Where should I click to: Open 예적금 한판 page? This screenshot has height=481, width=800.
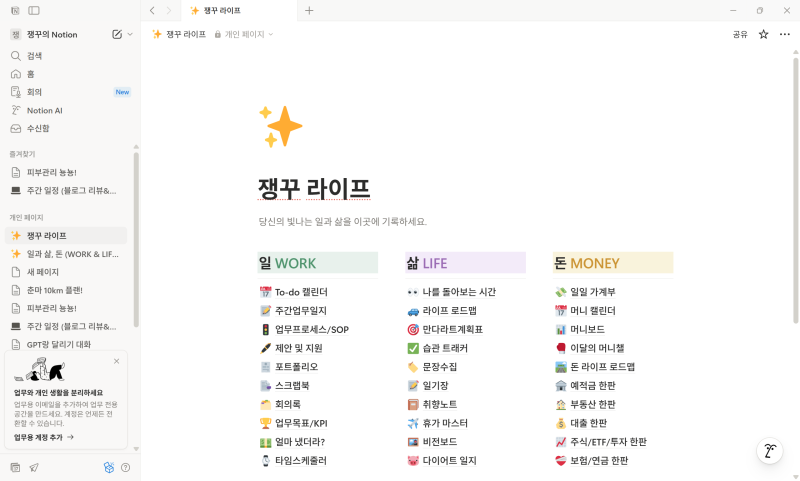pyautogui.click(x=586, y=386)
